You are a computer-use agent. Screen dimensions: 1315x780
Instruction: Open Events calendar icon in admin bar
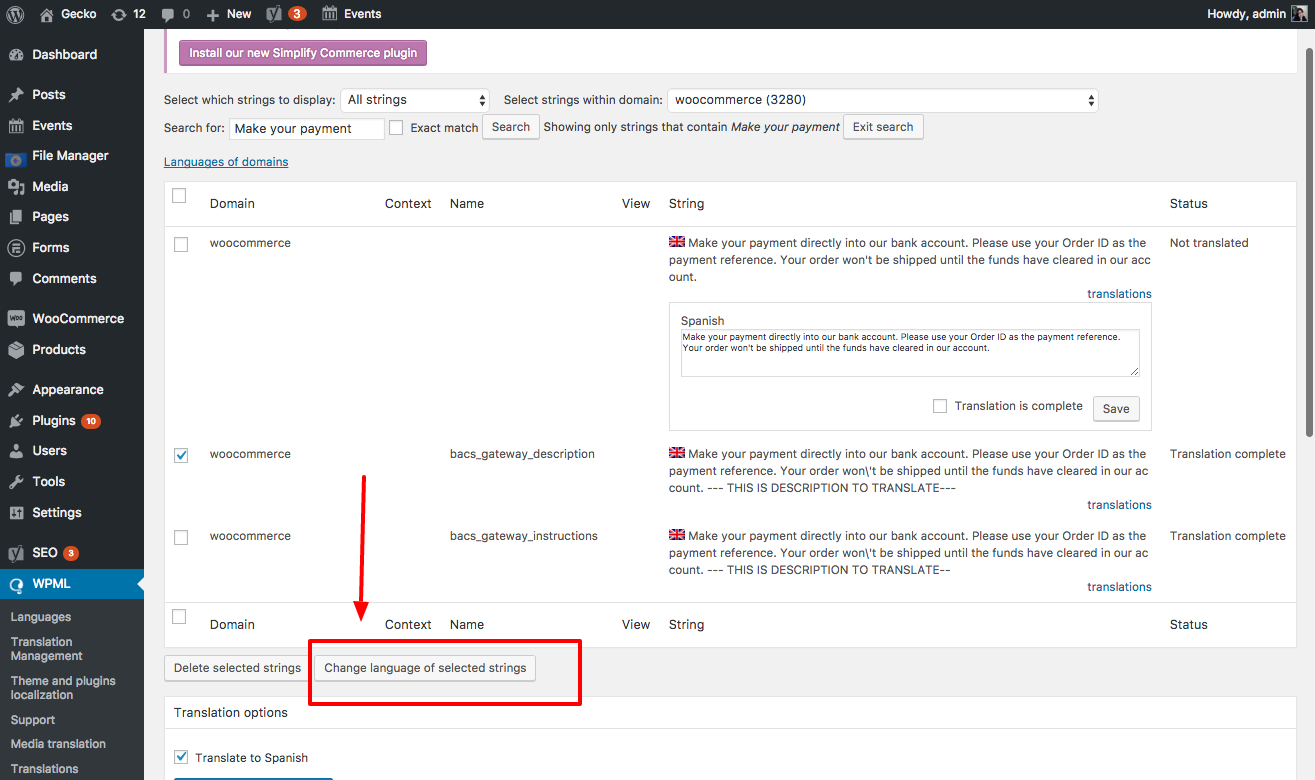click(x=330, y=14)
